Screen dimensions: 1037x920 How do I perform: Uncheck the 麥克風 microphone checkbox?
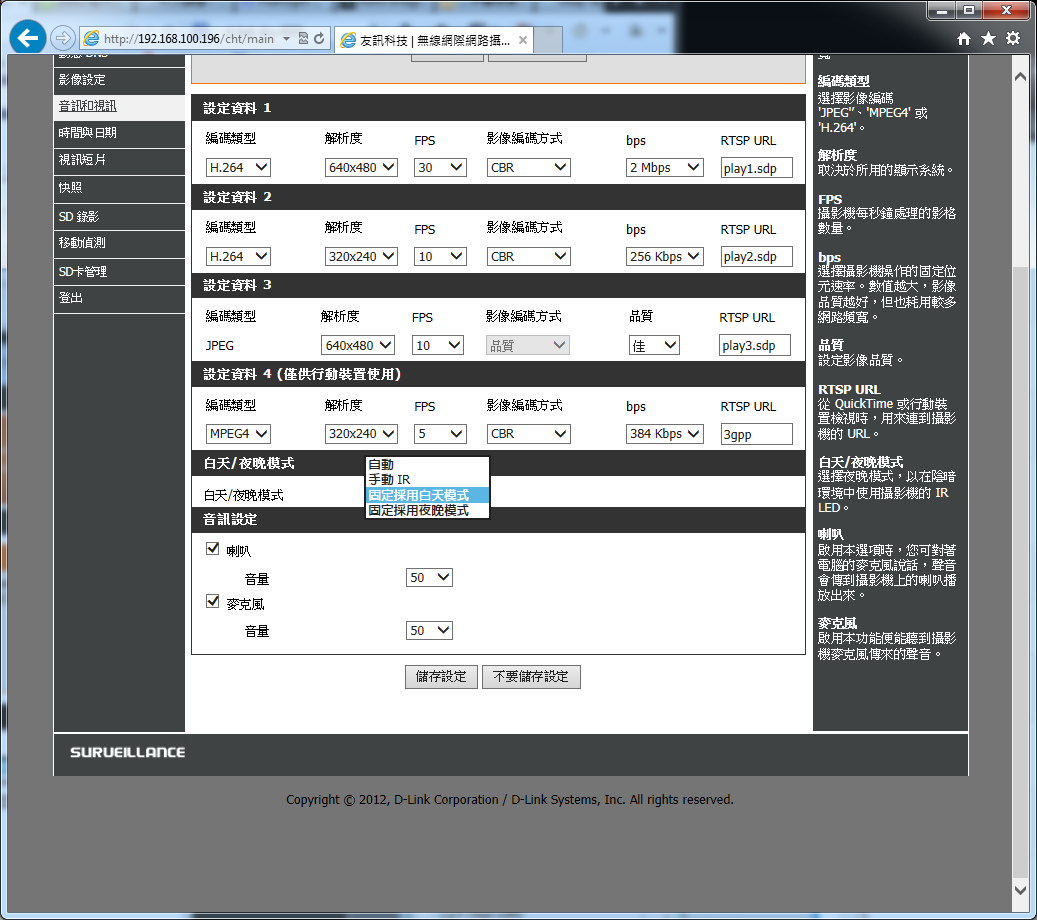click(x=212, y=602)
